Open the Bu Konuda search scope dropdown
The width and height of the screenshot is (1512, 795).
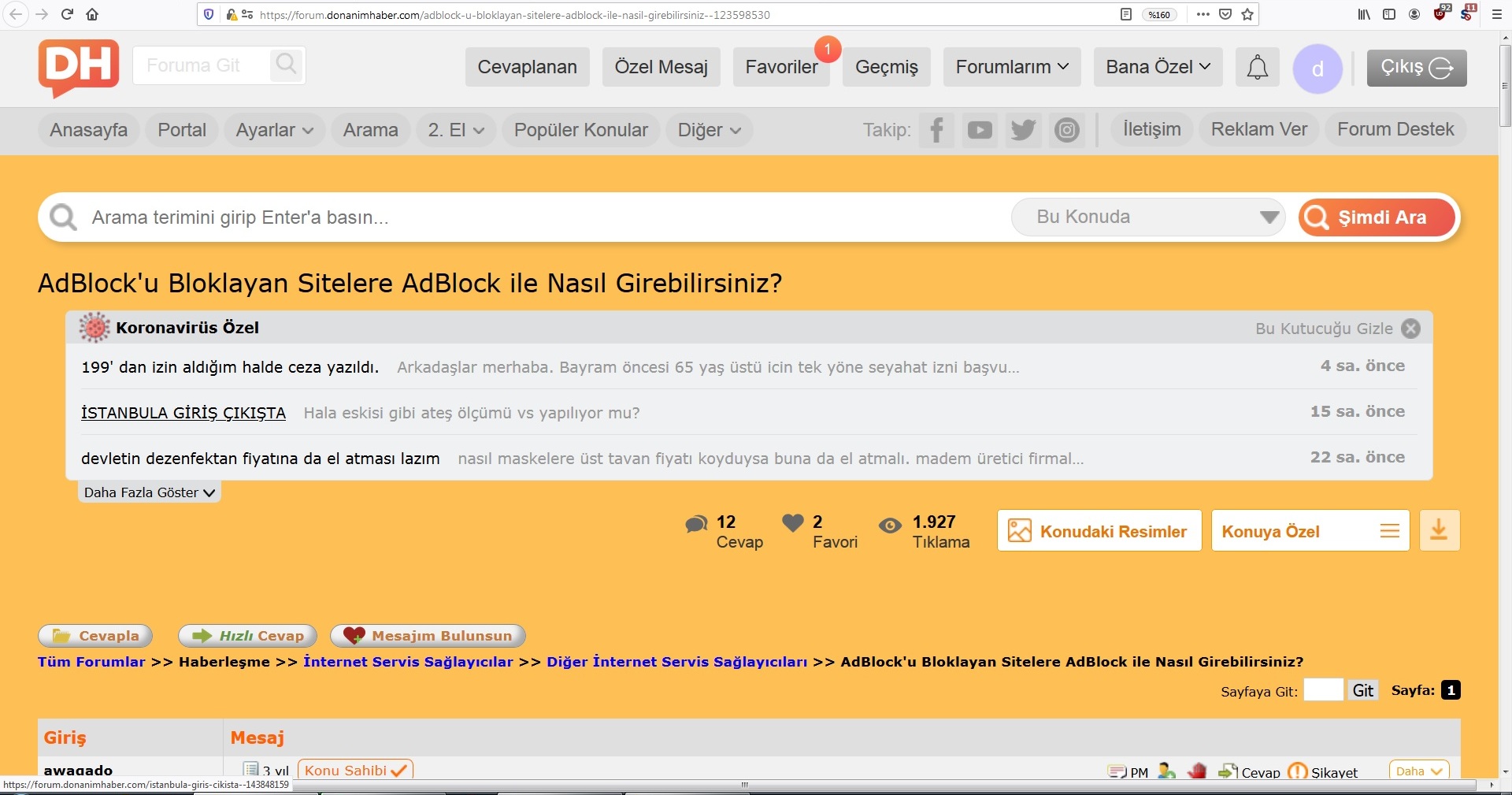[x=1148, y=217]
